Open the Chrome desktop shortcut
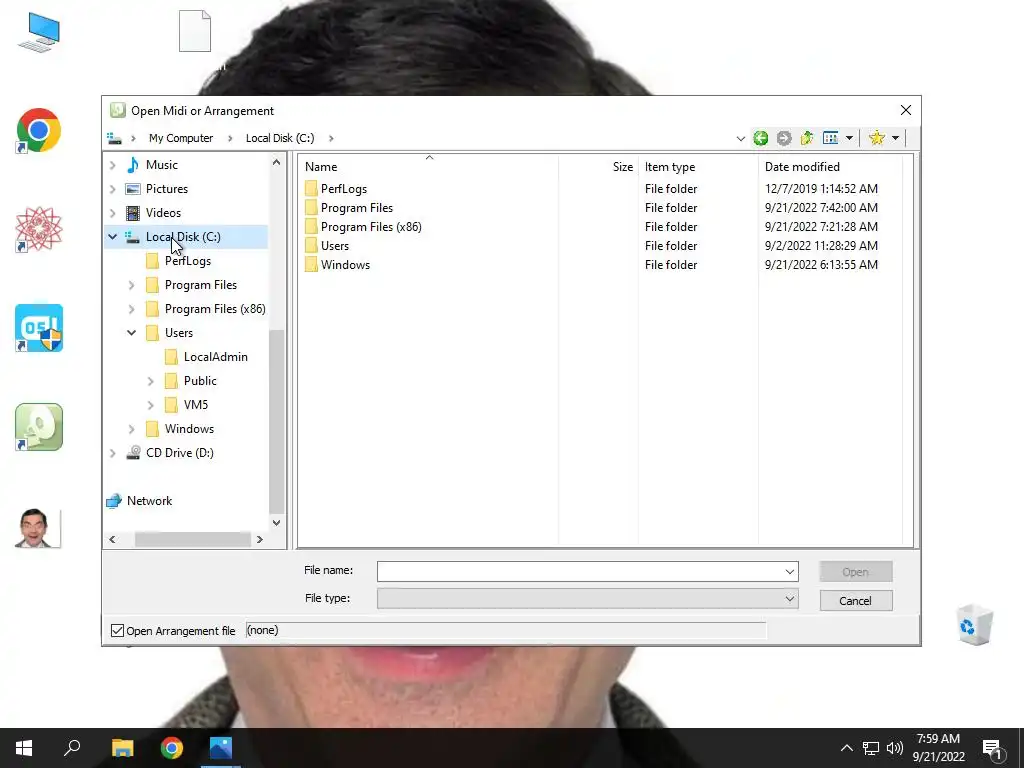 (39, 131)
